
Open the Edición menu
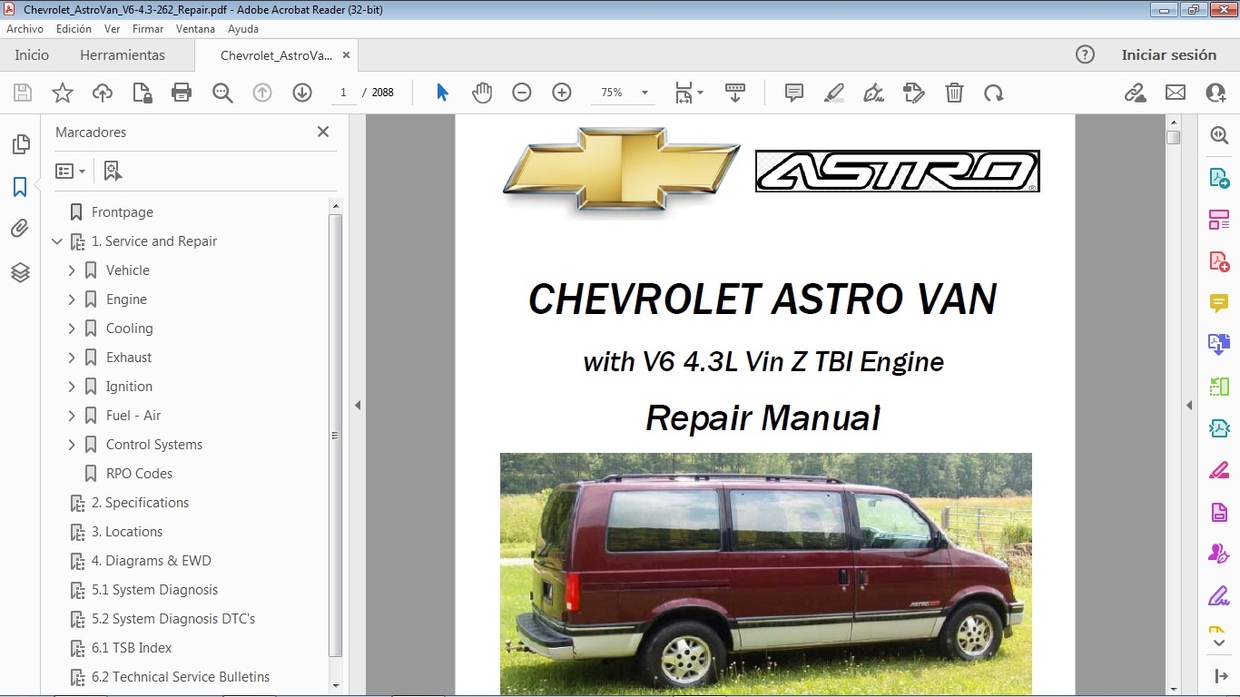(73, 29)
